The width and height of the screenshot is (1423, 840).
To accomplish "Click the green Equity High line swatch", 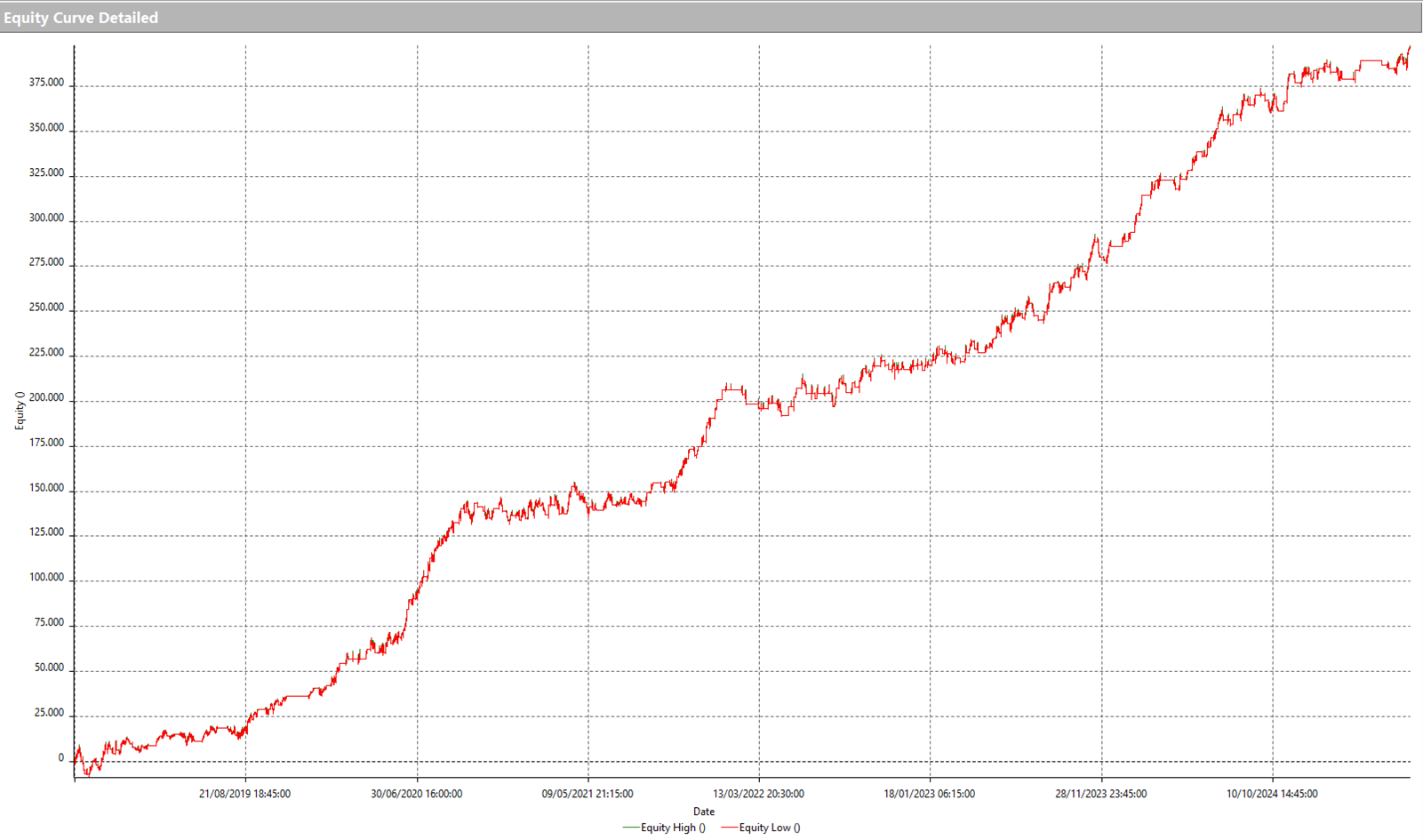I will (x=631, y=828).
